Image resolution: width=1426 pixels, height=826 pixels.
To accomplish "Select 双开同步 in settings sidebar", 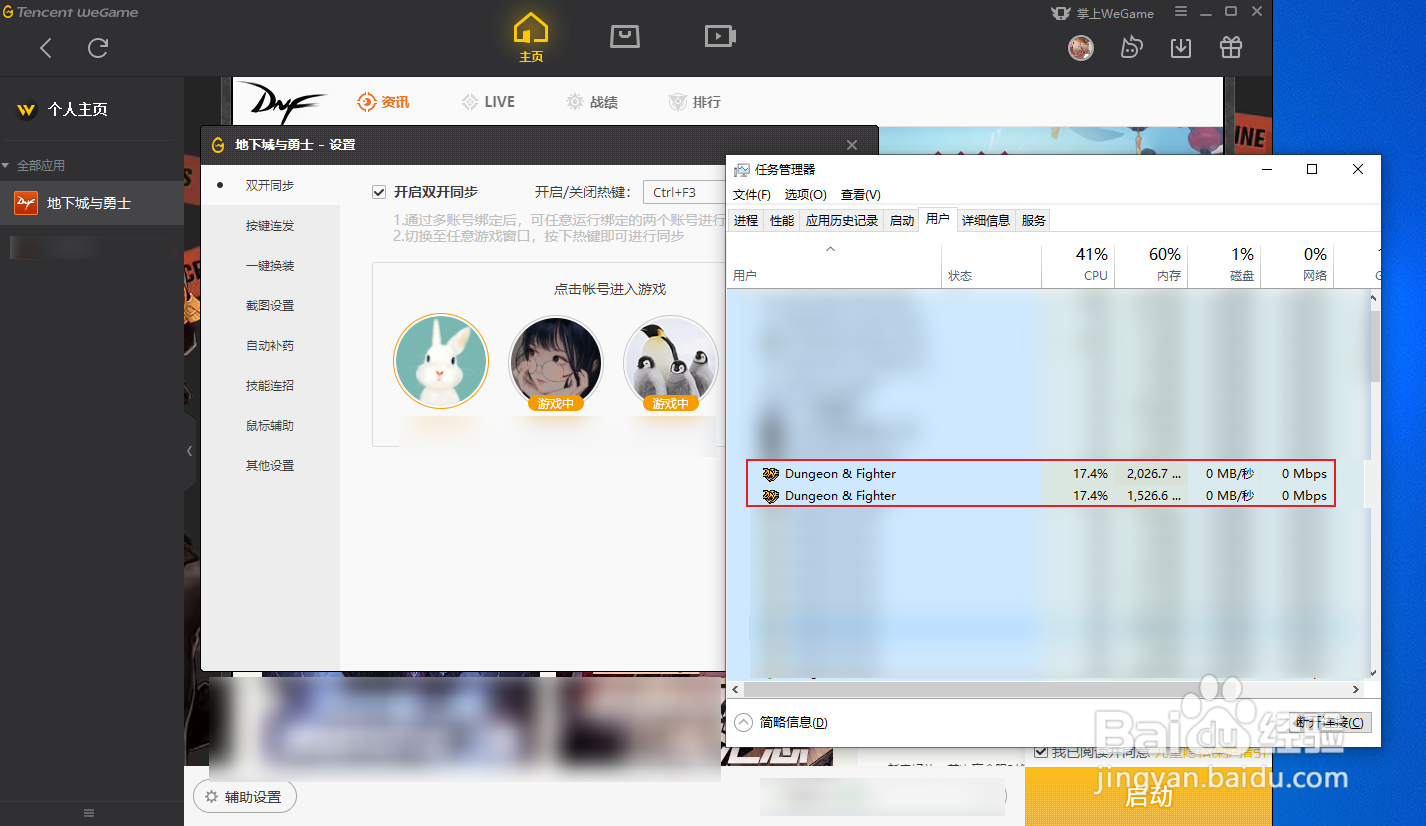I will (x=270, y=186).
